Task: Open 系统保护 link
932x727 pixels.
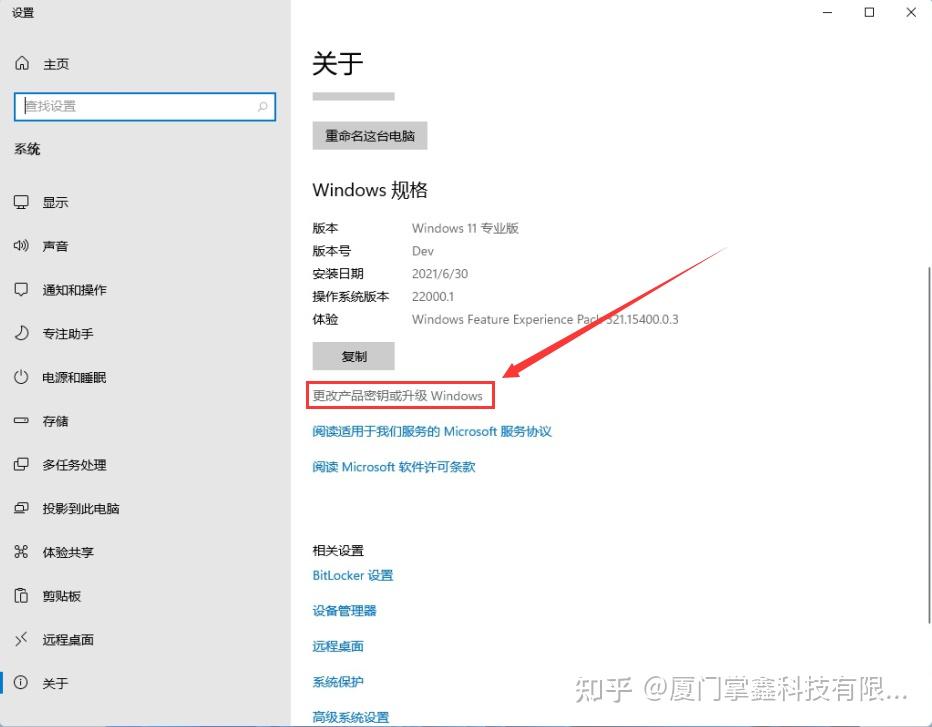Action: (338, 682)
